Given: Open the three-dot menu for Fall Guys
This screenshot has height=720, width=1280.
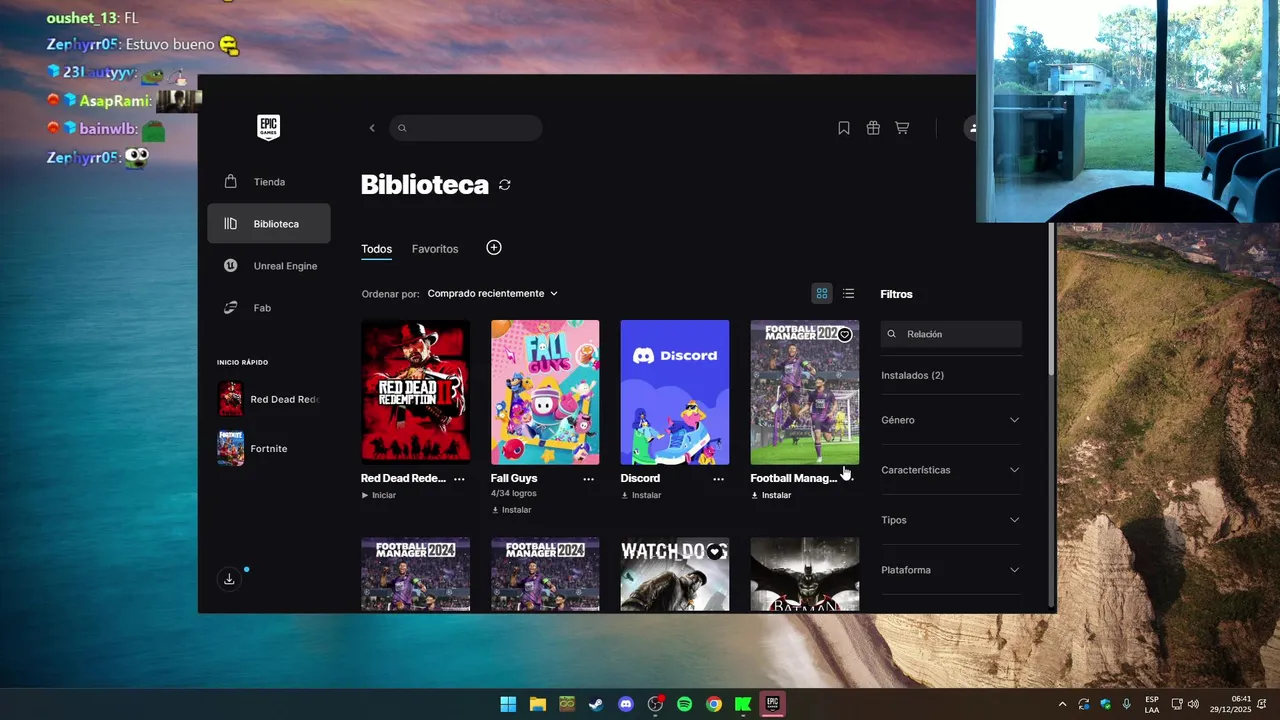Looking at the screenshot, I should tap(589, 479).
